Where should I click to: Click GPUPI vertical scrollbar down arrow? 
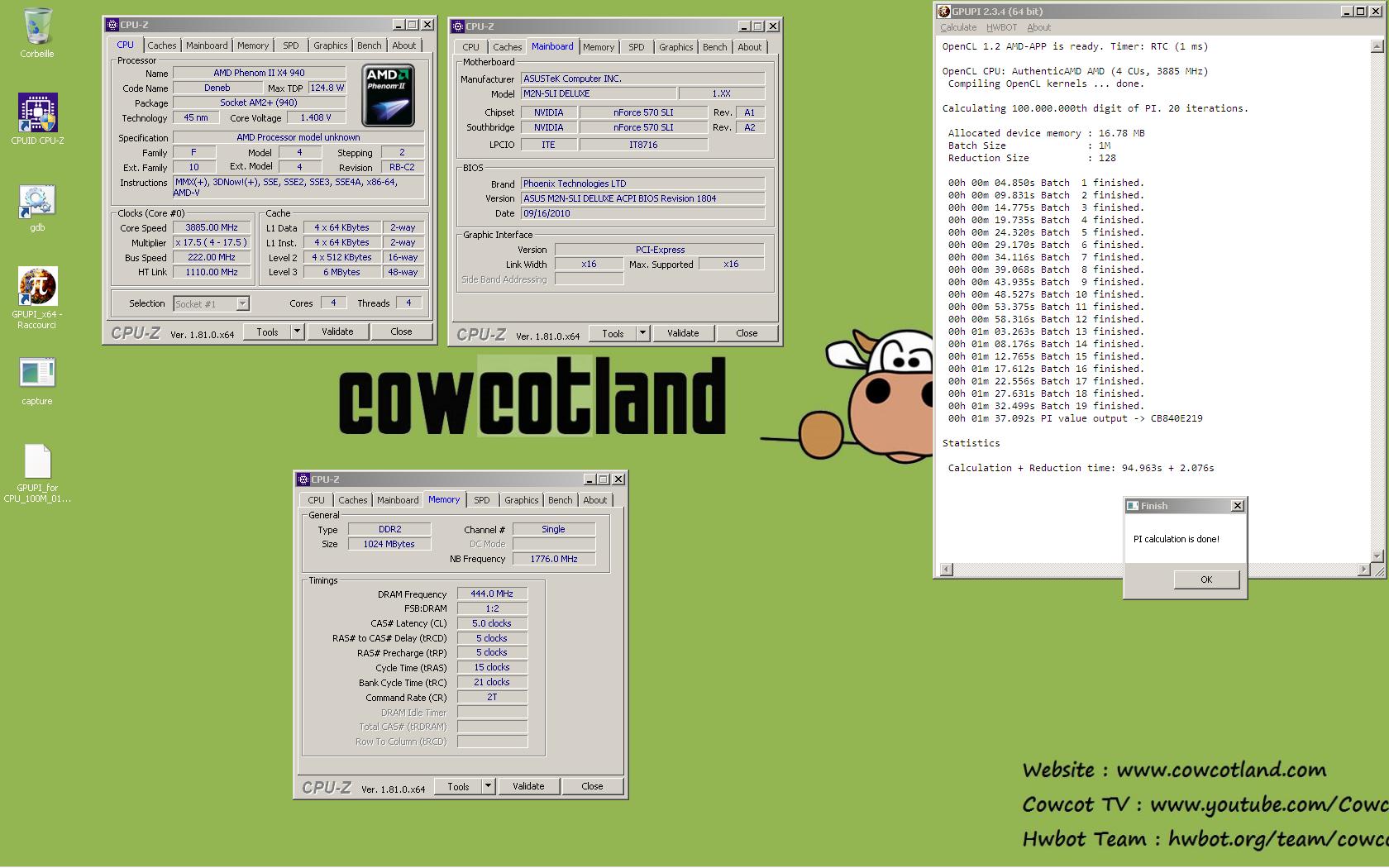[1377, 556]
